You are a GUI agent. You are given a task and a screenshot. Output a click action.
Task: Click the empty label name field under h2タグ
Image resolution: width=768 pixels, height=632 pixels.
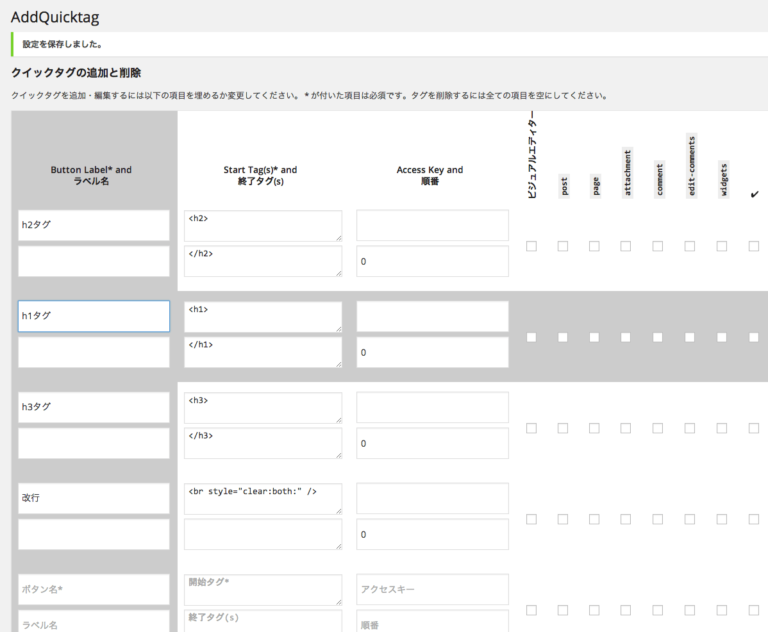click(94, 261)
